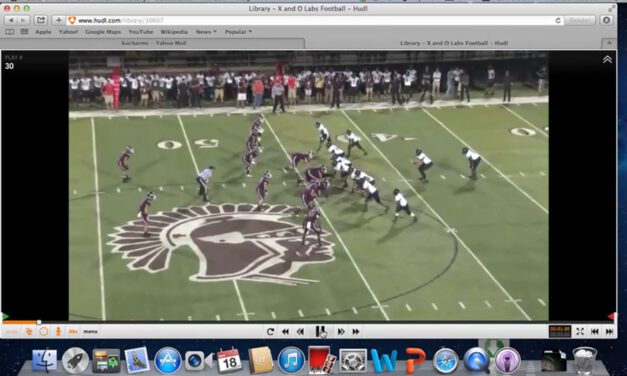The height and width of the screenshot is (376, 627).
Task: Open the Yahoo! bookmark
Action: click(68, 32)
